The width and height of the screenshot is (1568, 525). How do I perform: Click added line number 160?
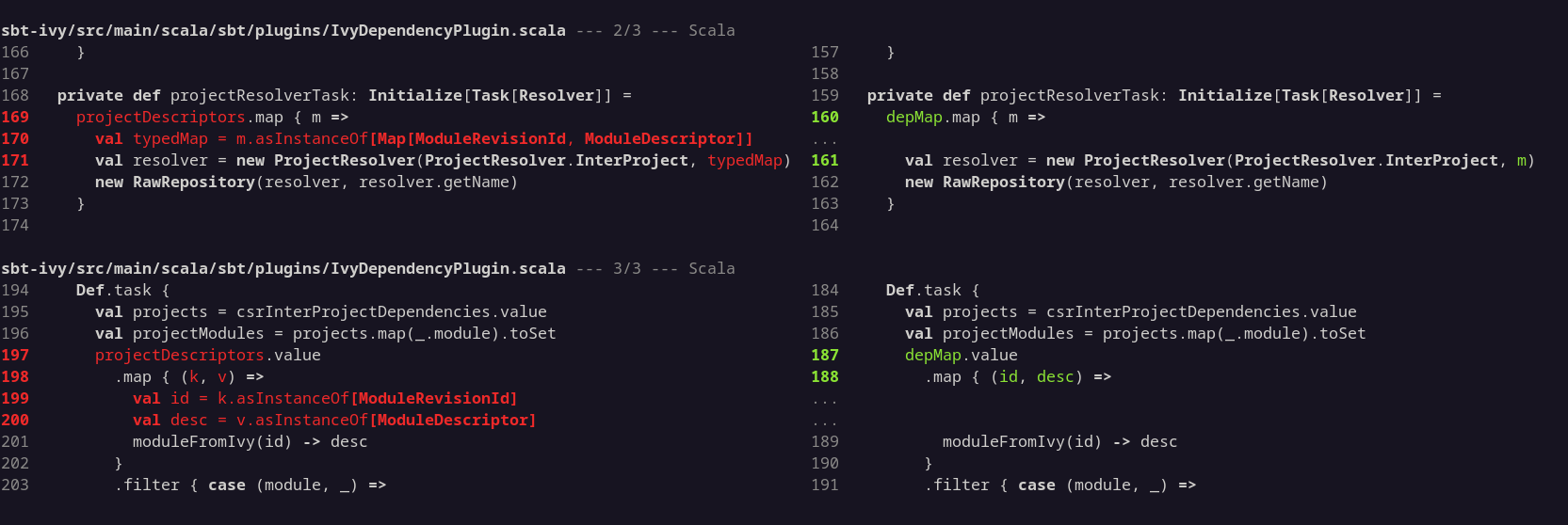pos(825,117)
